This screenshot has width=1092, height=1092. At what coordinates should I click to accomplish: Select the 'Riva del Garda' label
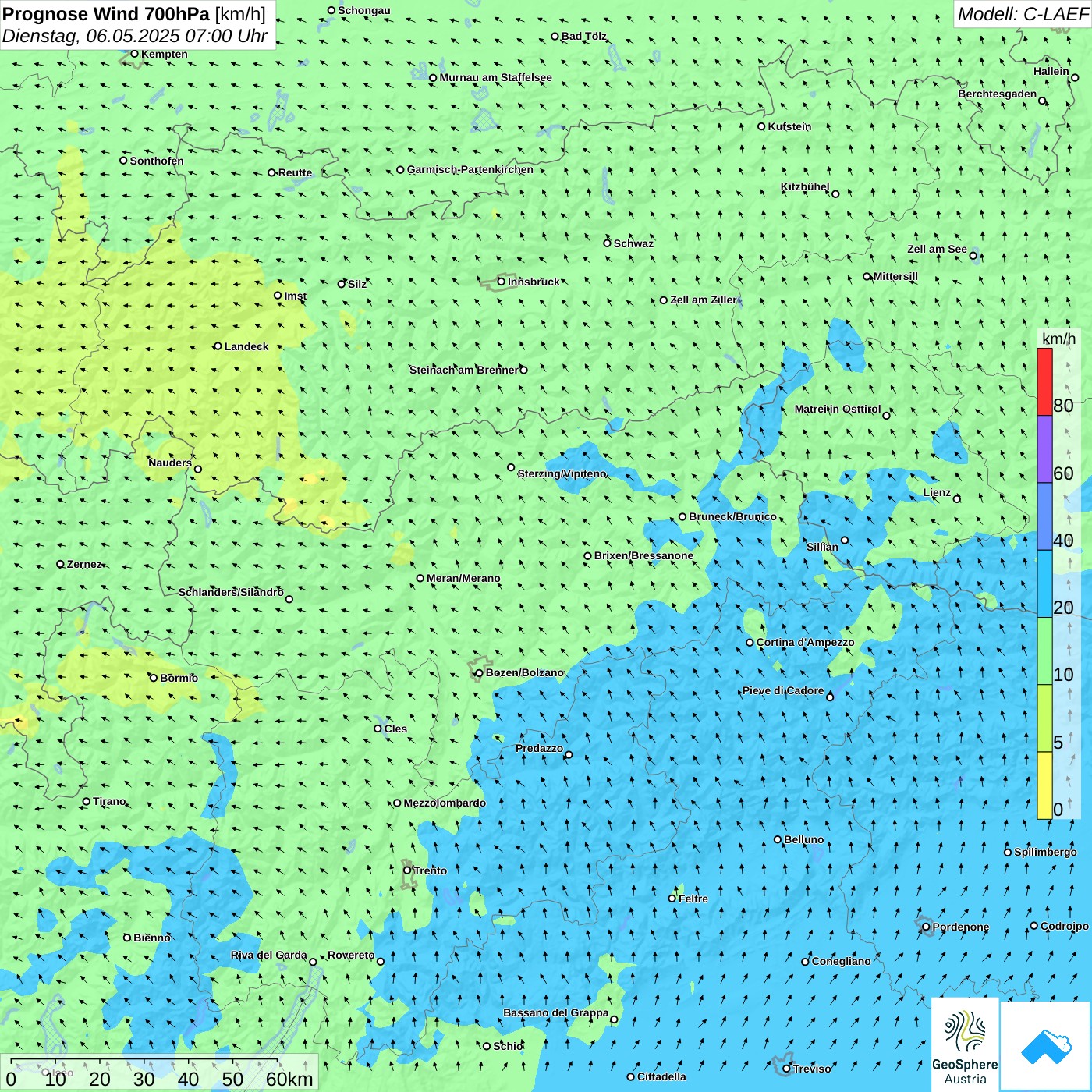269,955
